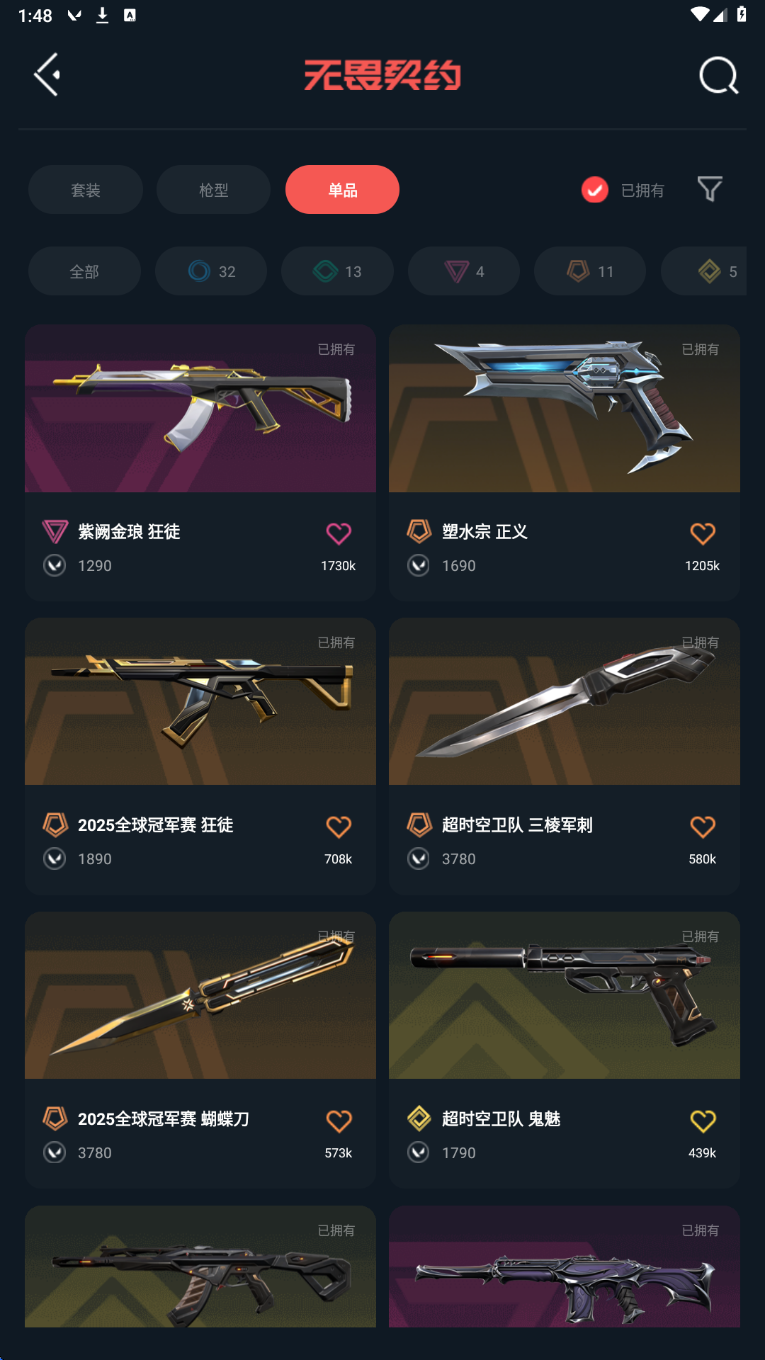765x1360 pixels.
Task: Select the 全部 rarity filter
Action: click(x=84, y=271)
